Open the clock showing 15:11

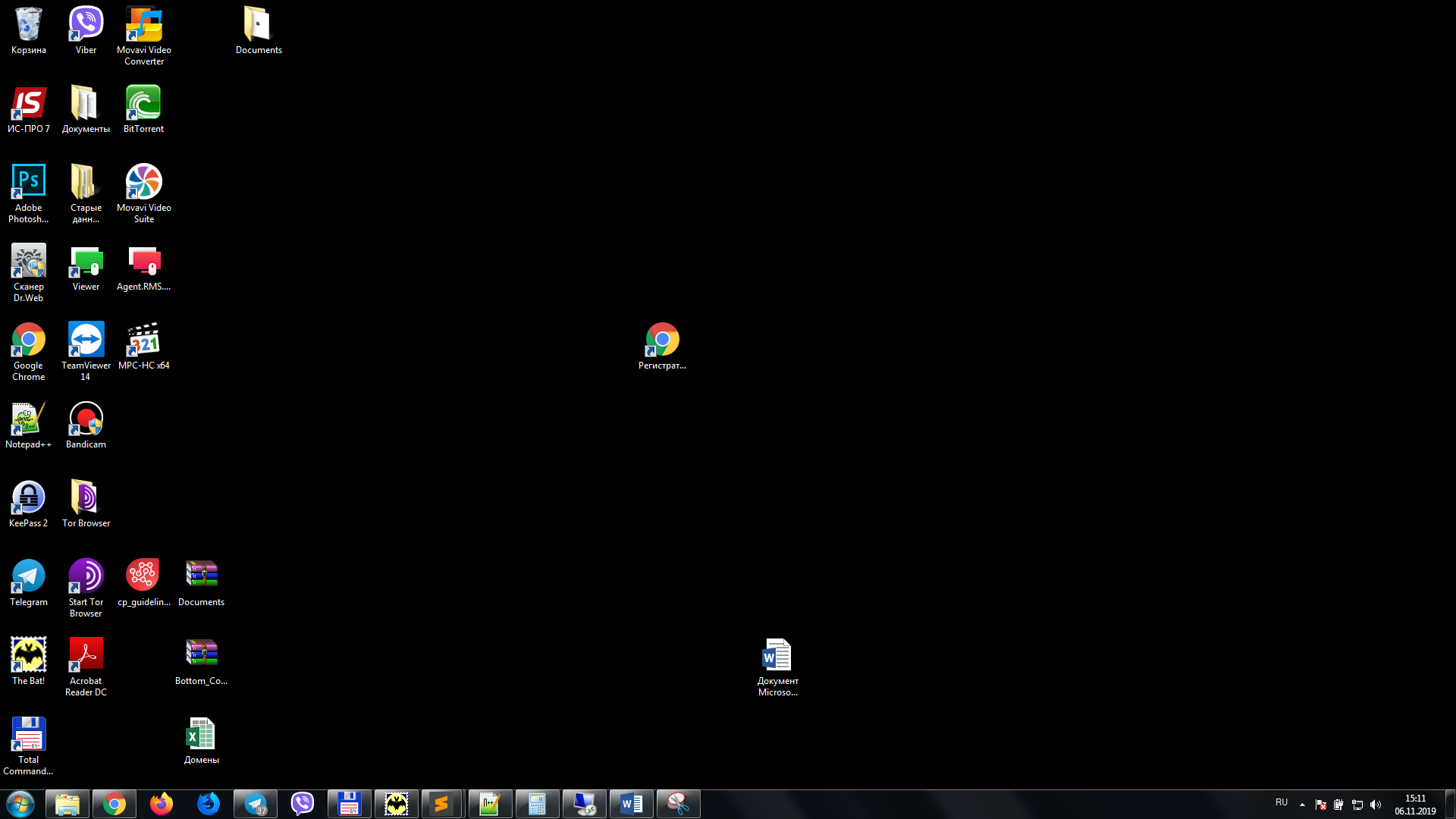(x=1415, y=805)
